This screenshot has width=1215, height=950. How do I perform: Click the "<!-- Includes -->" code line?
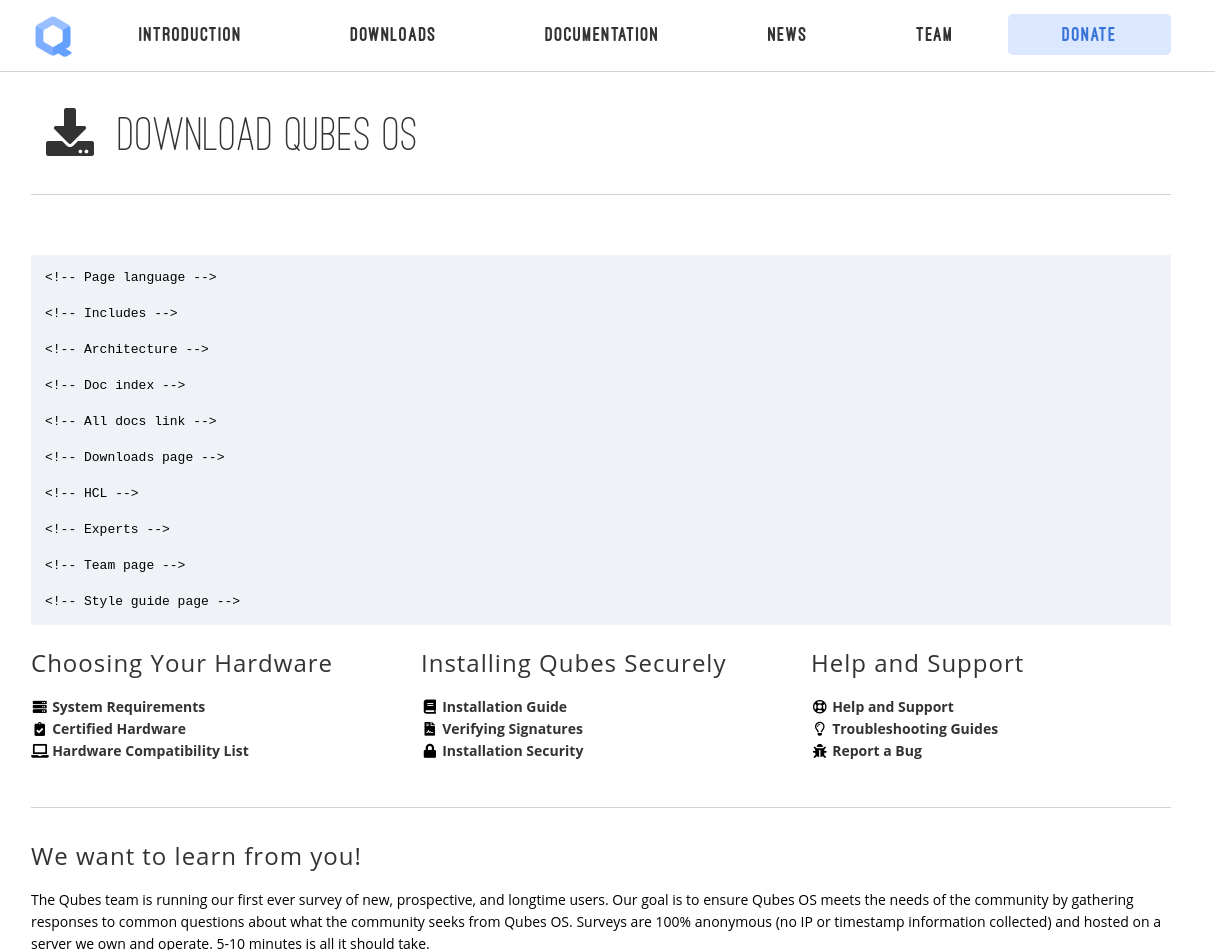(x=111, y=313)
